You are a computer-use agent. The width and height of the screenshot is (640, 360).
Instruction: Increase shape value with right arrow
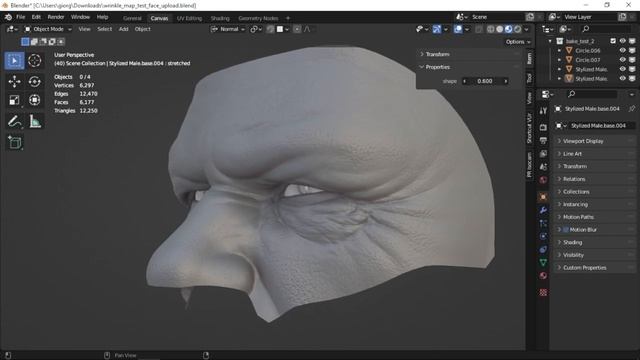[506, 81]
